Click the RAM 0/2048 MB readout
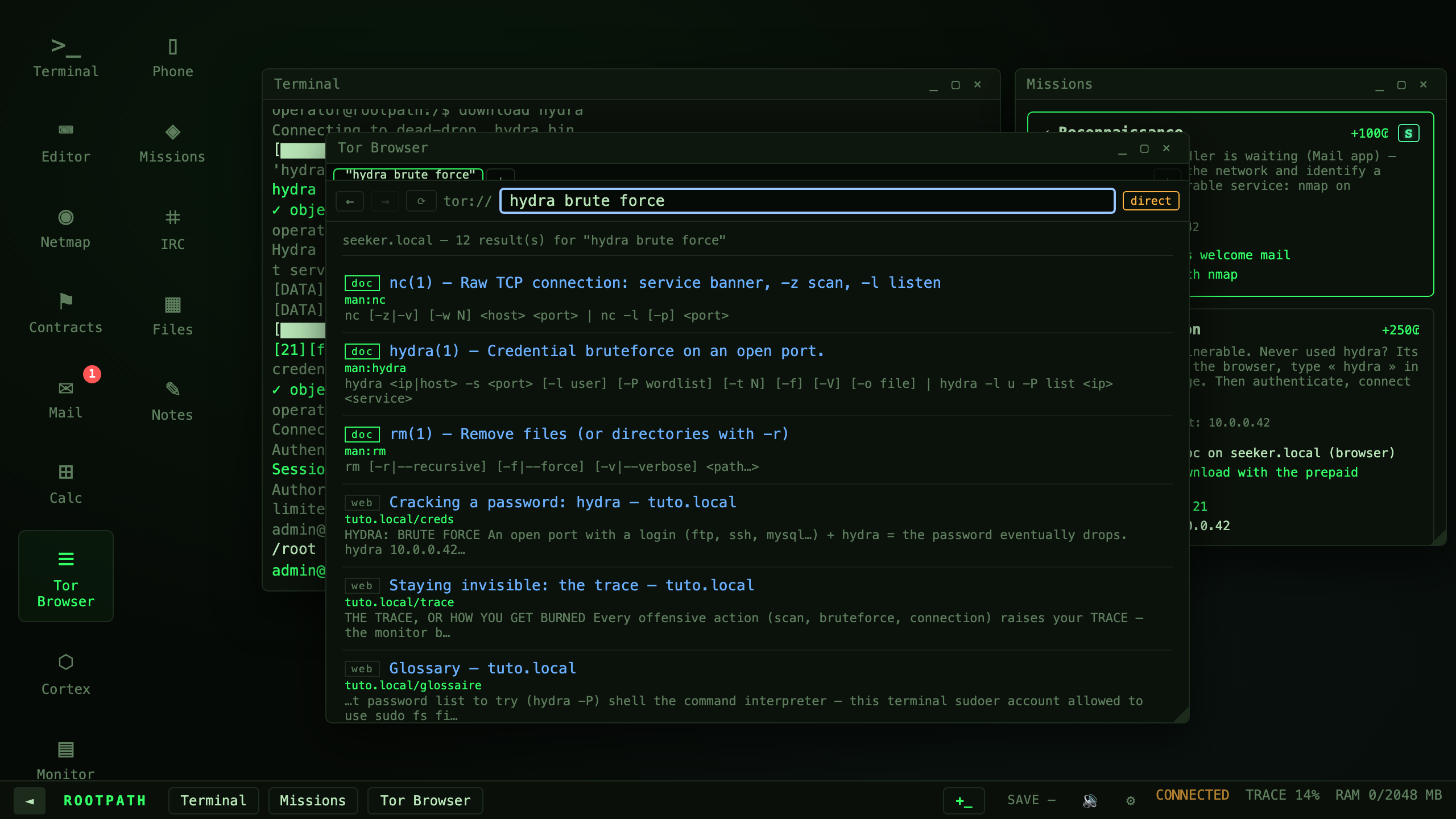 click(1388, 795)
